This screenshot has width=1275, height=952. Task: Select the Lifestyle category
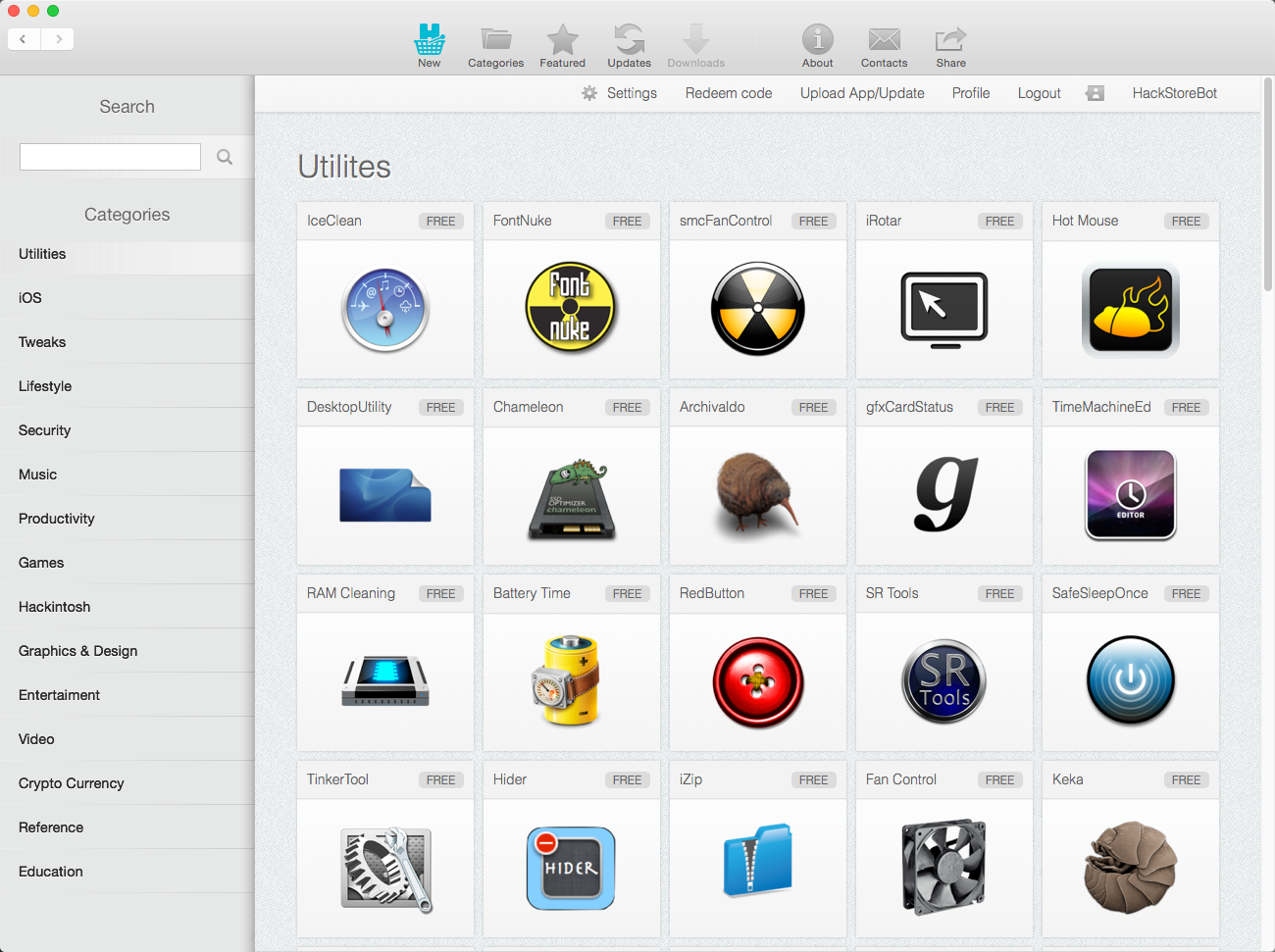(x=127, y=386)
